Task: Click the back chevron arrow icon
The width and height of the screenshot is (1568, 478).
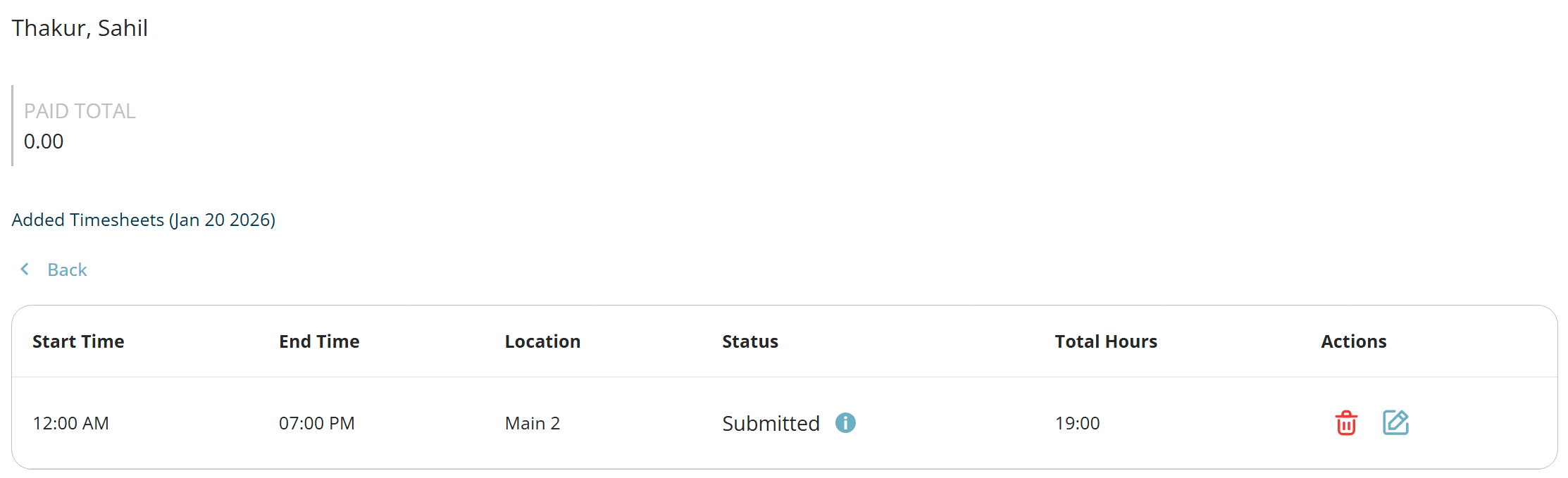Action: (x=25, y=270)
